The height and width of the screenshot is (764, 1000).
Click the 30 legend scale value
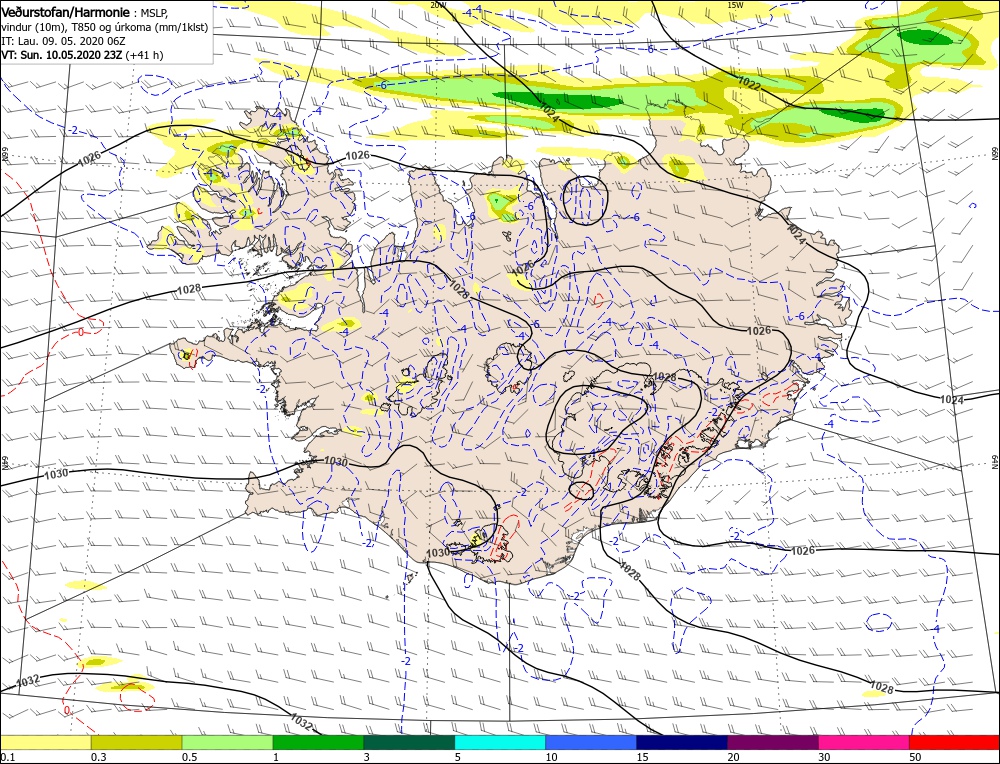[x=824, y=757]
